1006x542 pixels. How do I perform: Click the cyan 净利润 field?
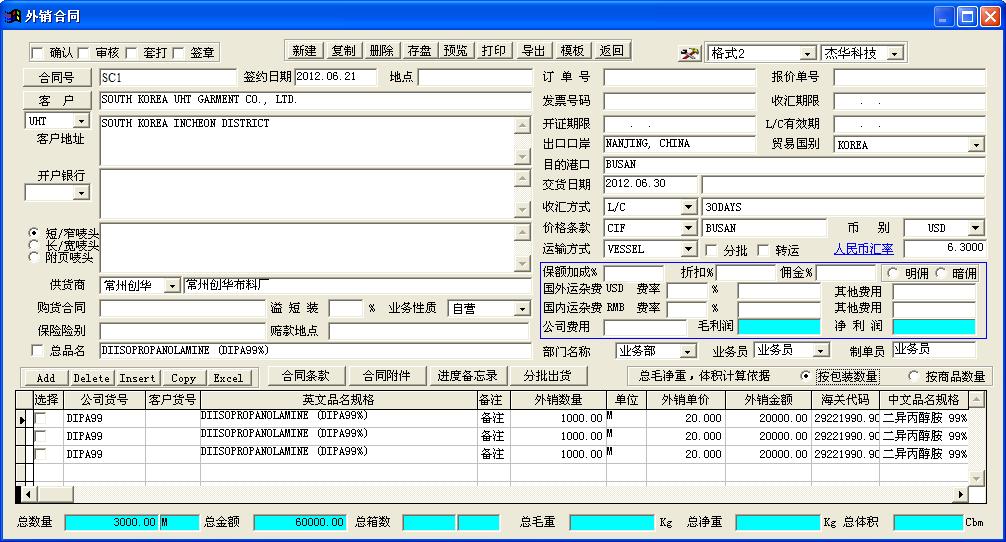click(934, 327)
